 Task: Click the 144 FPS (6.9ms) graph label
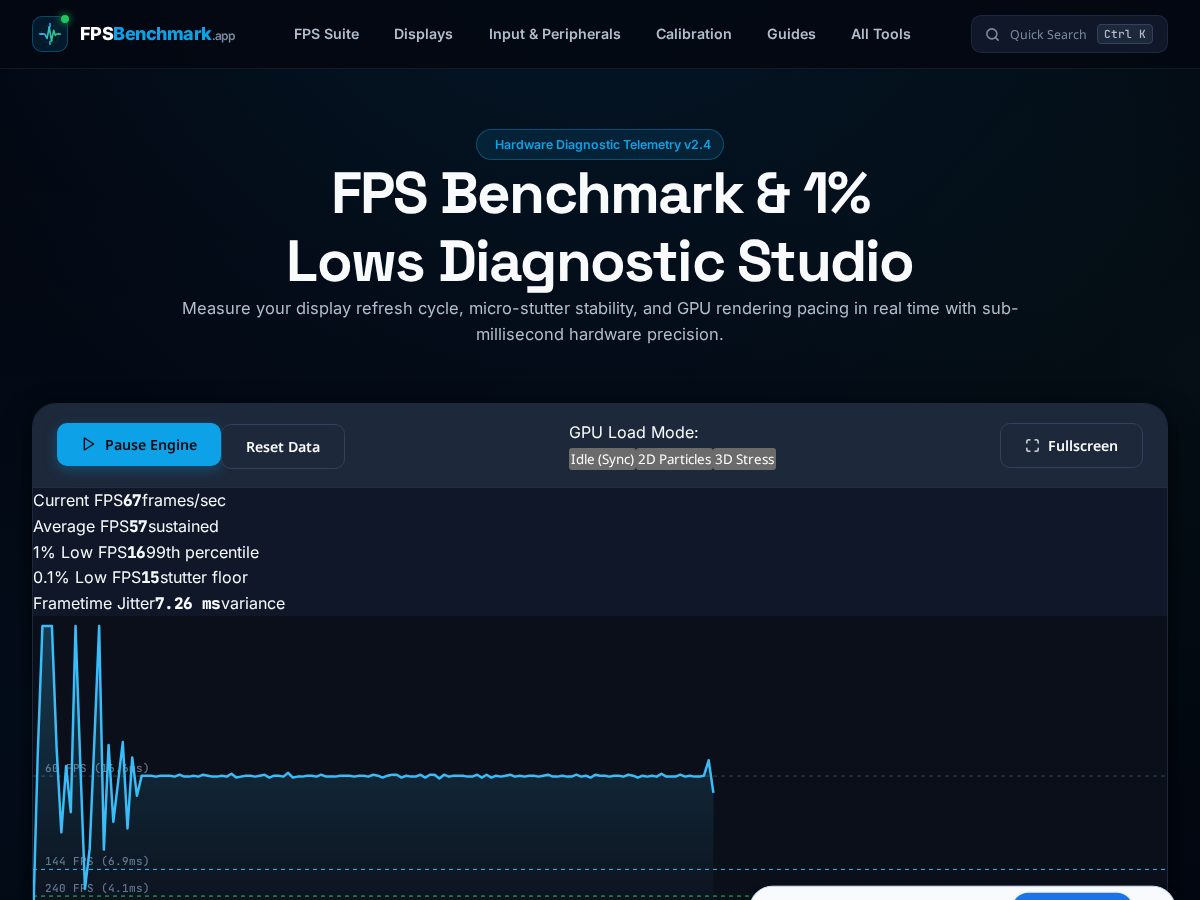coord(97,861)
